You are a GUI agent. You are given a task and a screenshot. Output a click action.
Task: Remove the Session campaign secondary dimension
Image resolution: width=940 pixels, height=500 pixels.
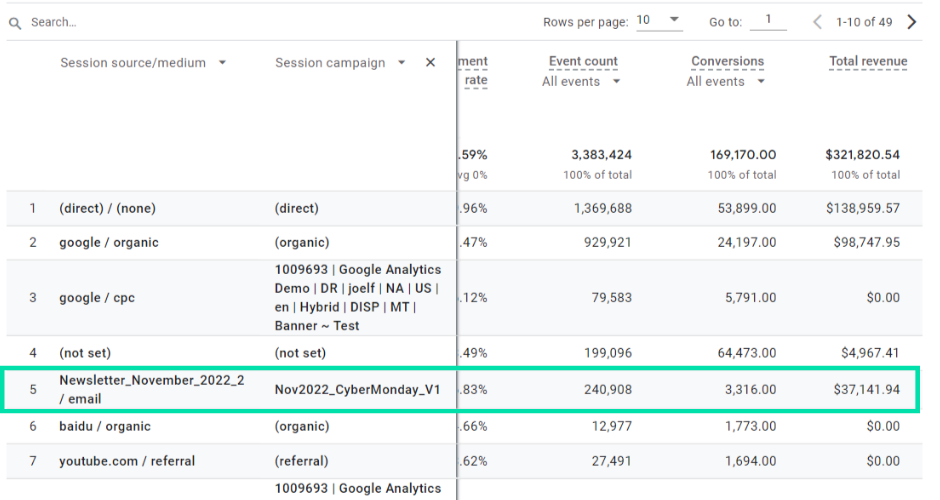[x=431, y=63]
